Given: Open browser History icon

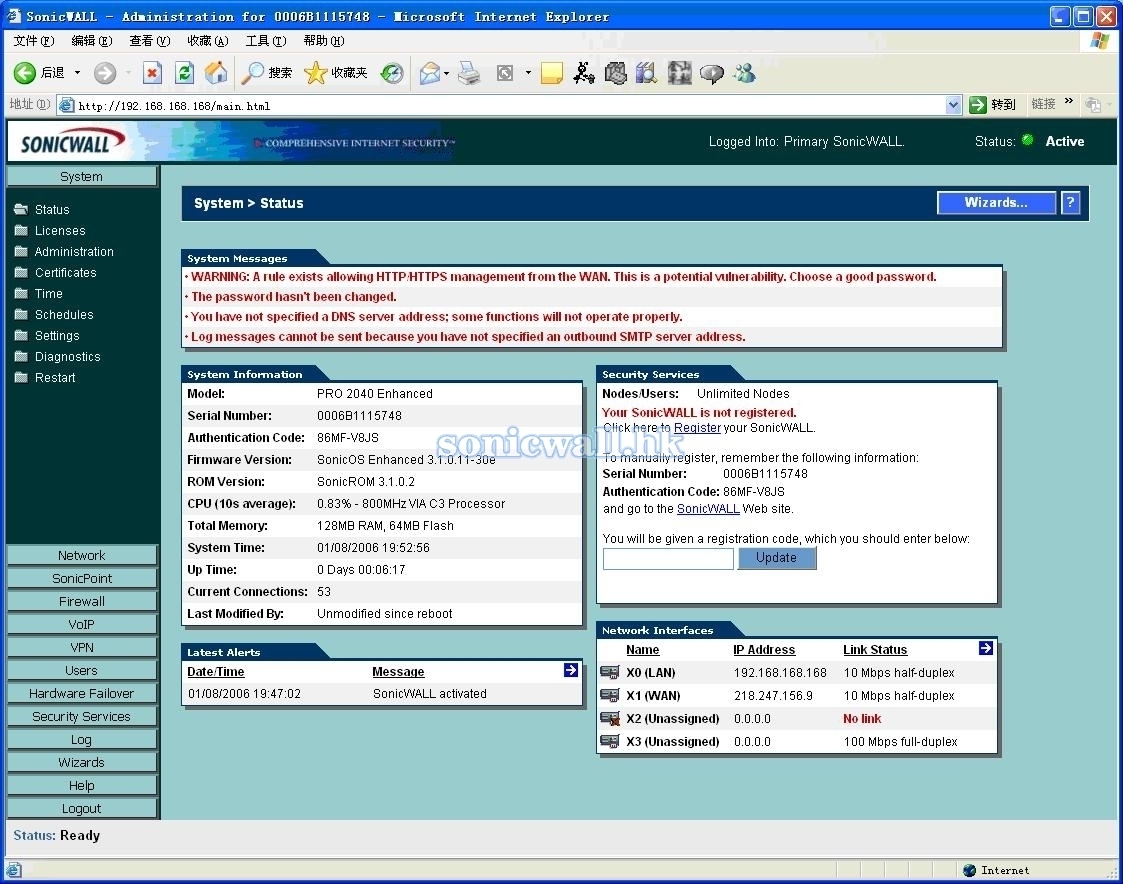Looking at the screenshot, I should pos(392,73).
